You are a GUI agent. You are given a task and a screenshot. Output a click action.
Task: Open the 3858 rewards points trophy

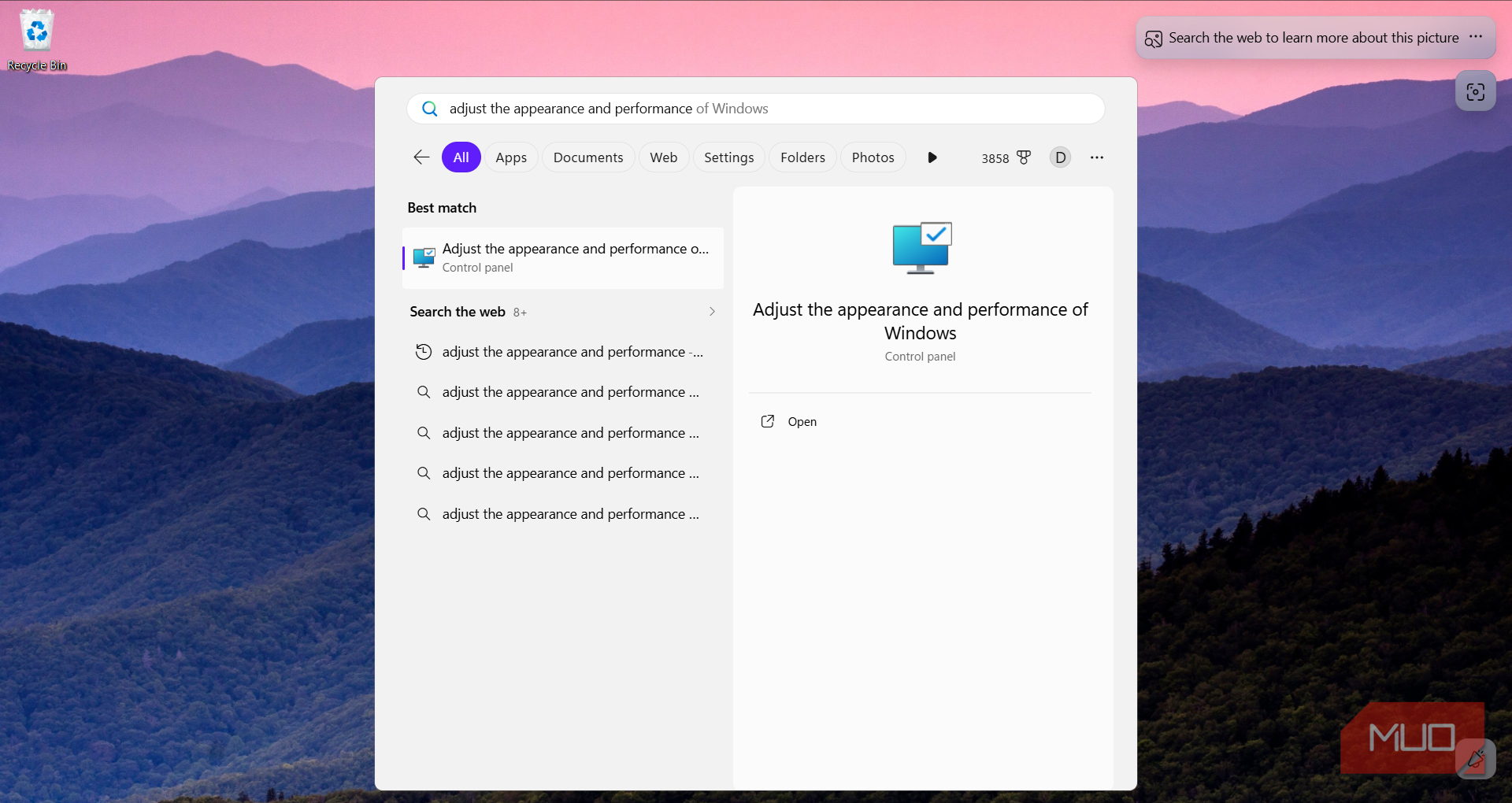pyautogui.click(x=1006, y=157)
